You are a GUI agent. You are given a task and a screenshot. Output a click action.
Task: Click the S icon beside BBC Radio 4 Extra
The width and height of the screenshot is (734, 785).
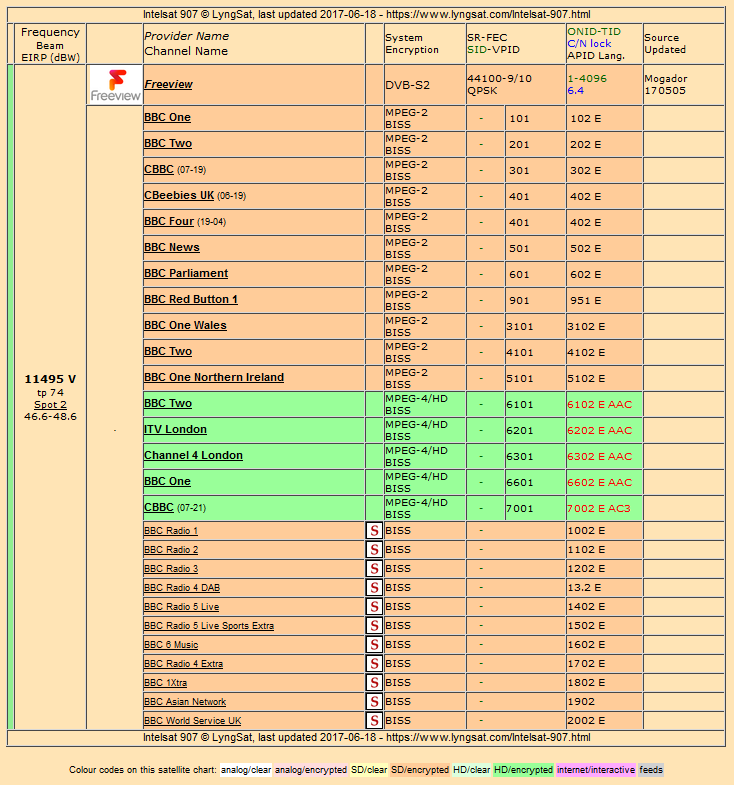point(374,664)
